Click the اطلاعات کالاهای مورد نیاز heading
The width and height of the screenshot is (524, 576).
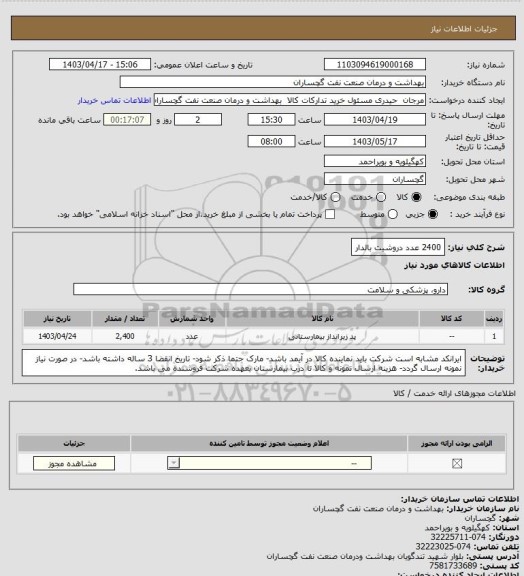tap(454, 265)
